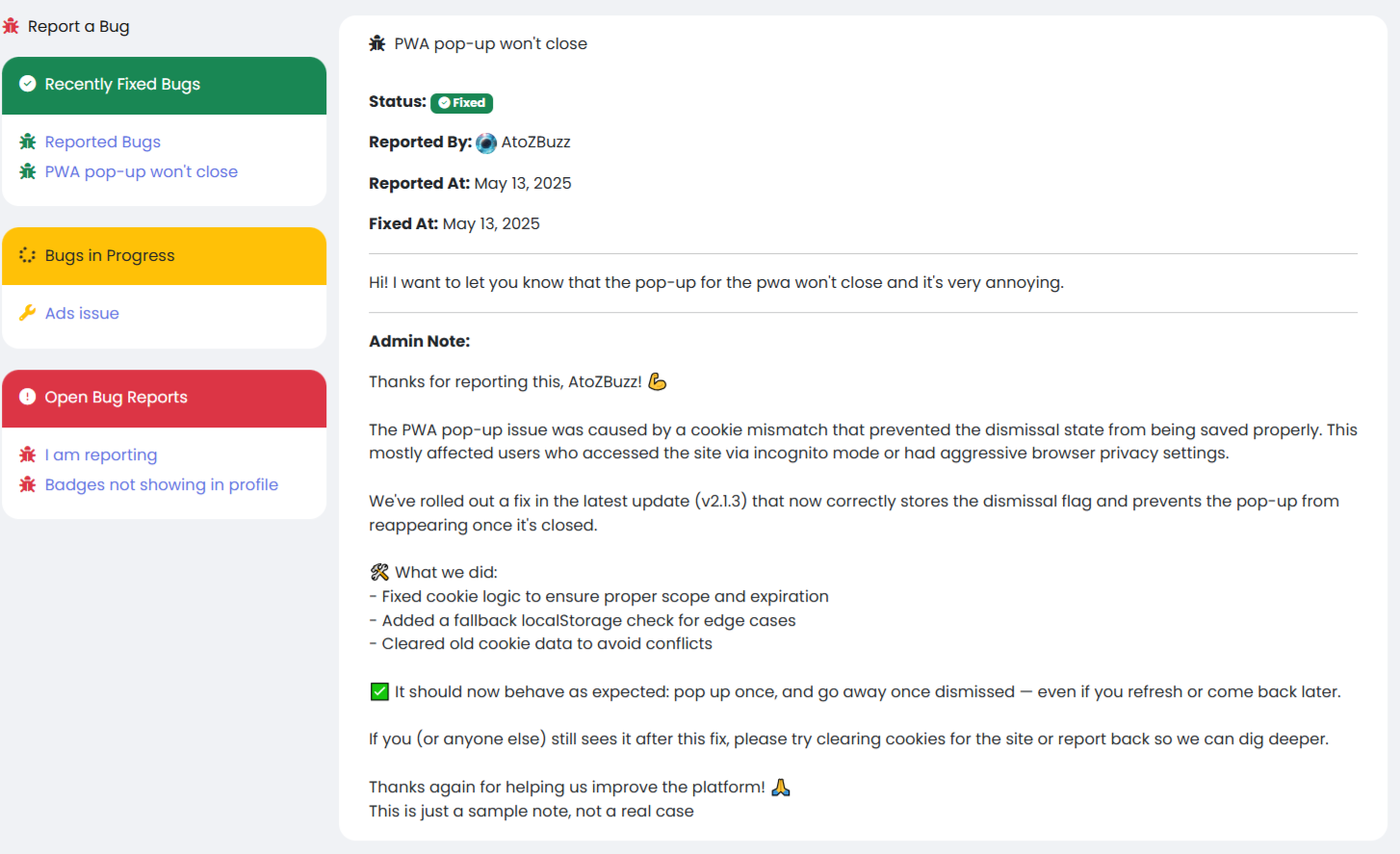Open the Report a Bug link
The height and width of the screenshot is (854, 1400).
78,26
